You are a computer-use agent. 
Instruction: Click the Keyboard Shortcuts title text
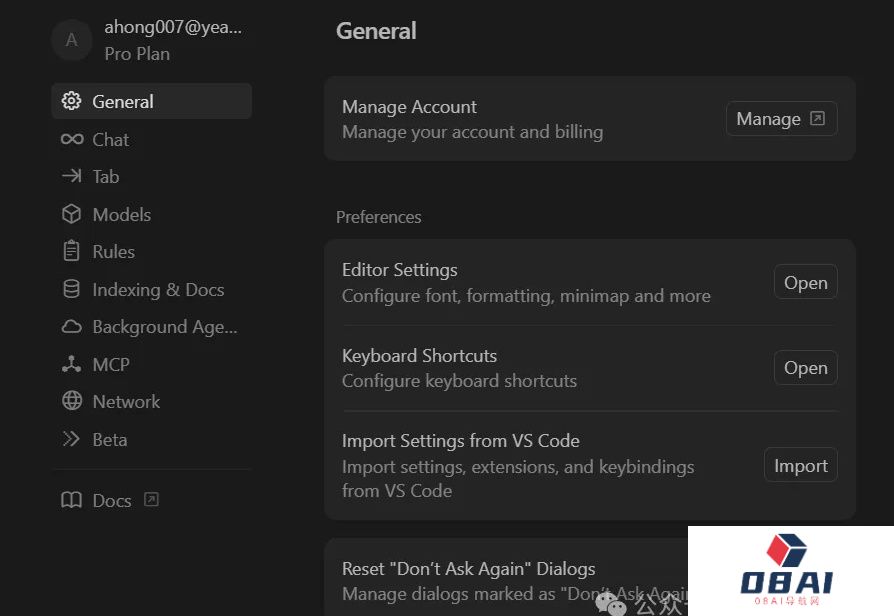point(420,355)
